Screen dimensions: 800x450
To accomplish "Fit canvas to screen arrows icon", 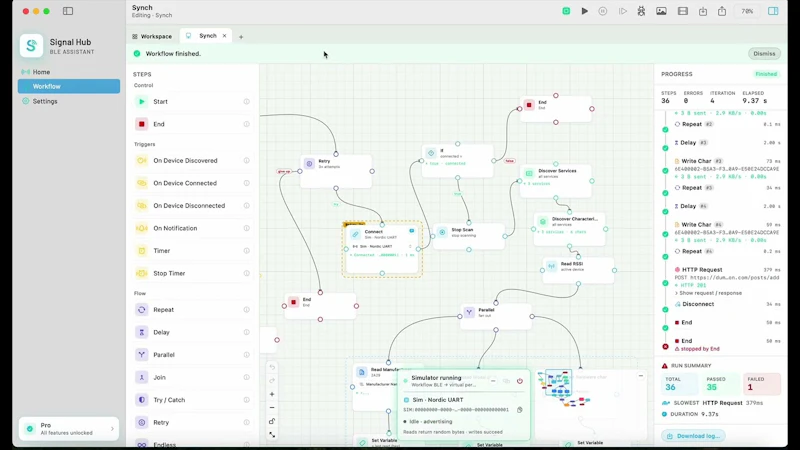I will 272,435.
